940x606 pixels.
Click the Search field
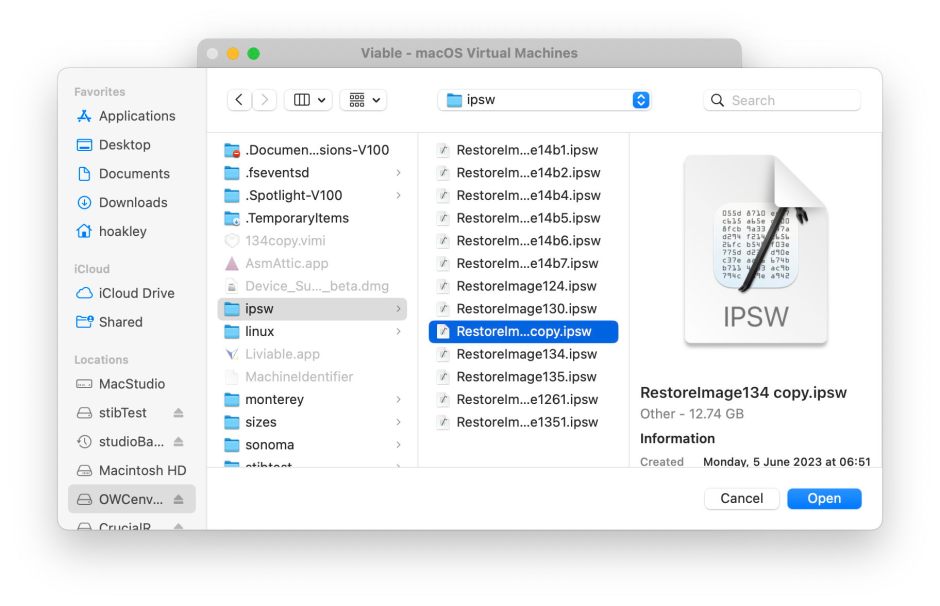783,100
